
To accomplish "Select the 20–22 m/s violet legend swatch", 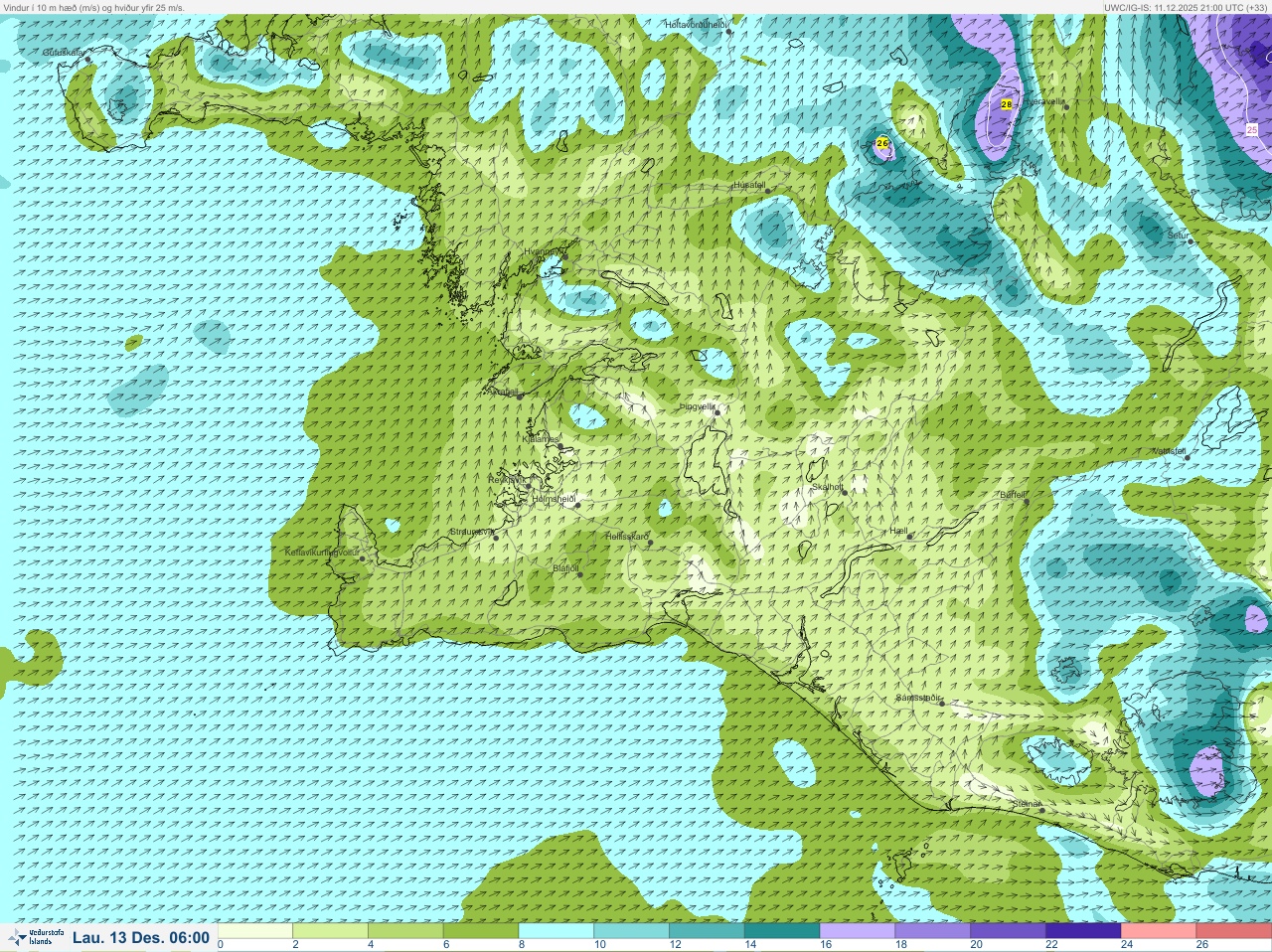I will coord(1008,931).
